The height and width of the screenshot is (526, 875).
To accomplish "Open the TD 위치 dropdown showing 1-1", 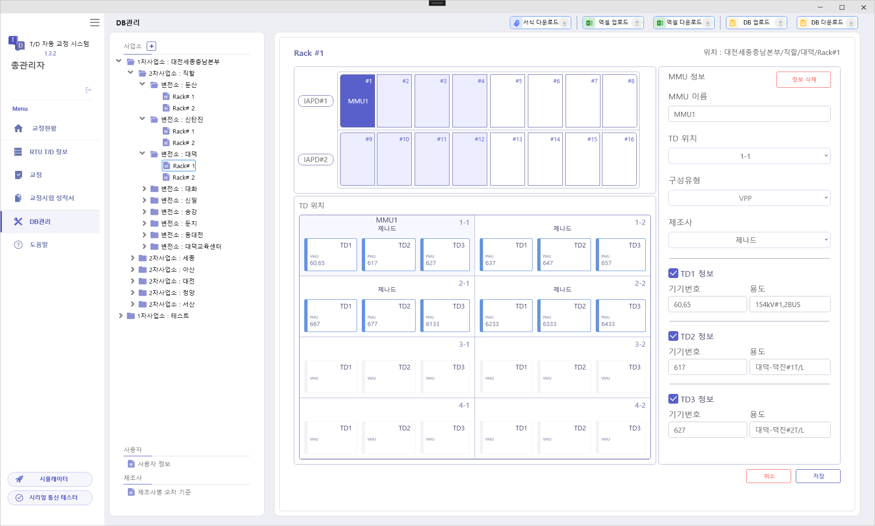I will click(749, 157).
